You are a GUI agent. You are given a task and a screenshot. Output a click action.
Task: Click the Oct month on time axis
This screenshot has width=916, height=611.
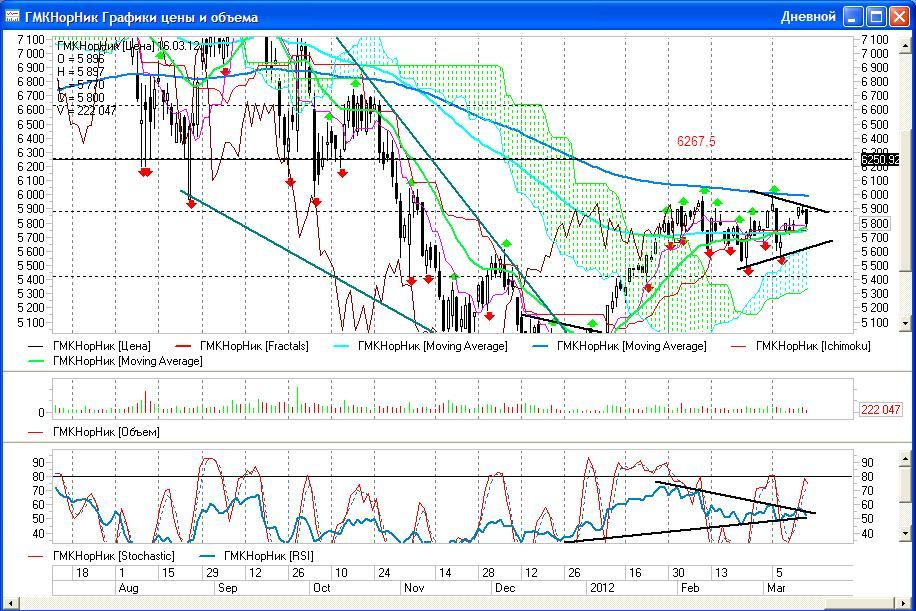point(321,588)
